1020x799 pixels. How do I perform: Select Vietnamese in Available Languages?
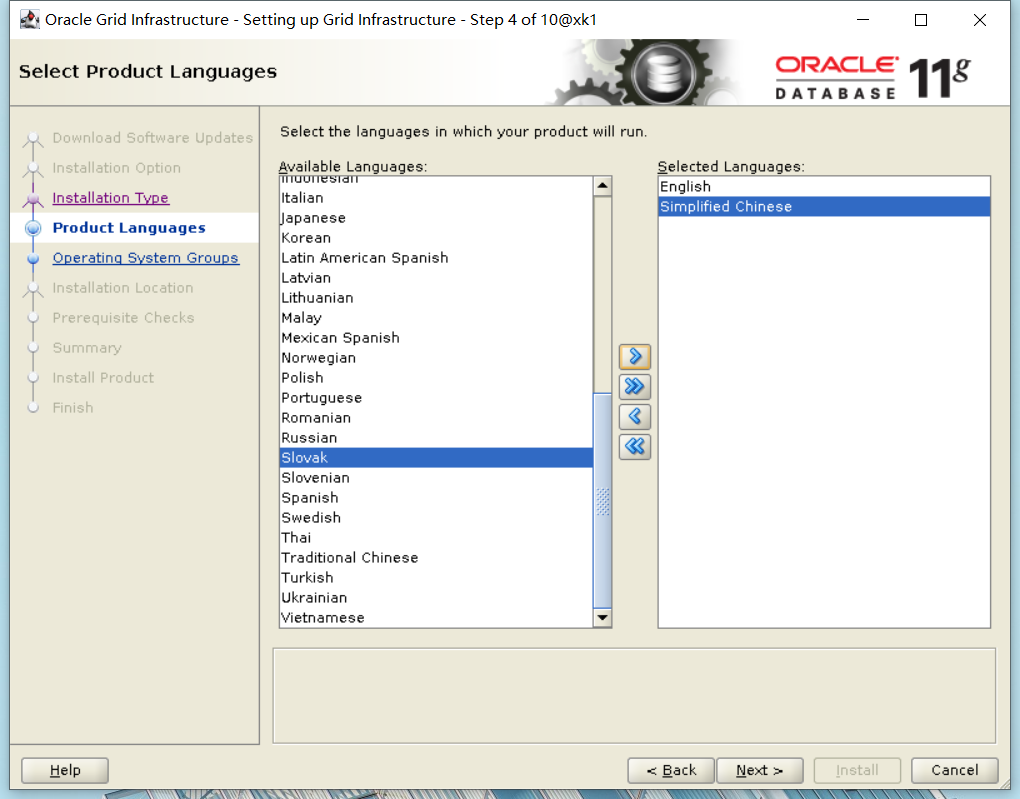click(x=436, y=618)
